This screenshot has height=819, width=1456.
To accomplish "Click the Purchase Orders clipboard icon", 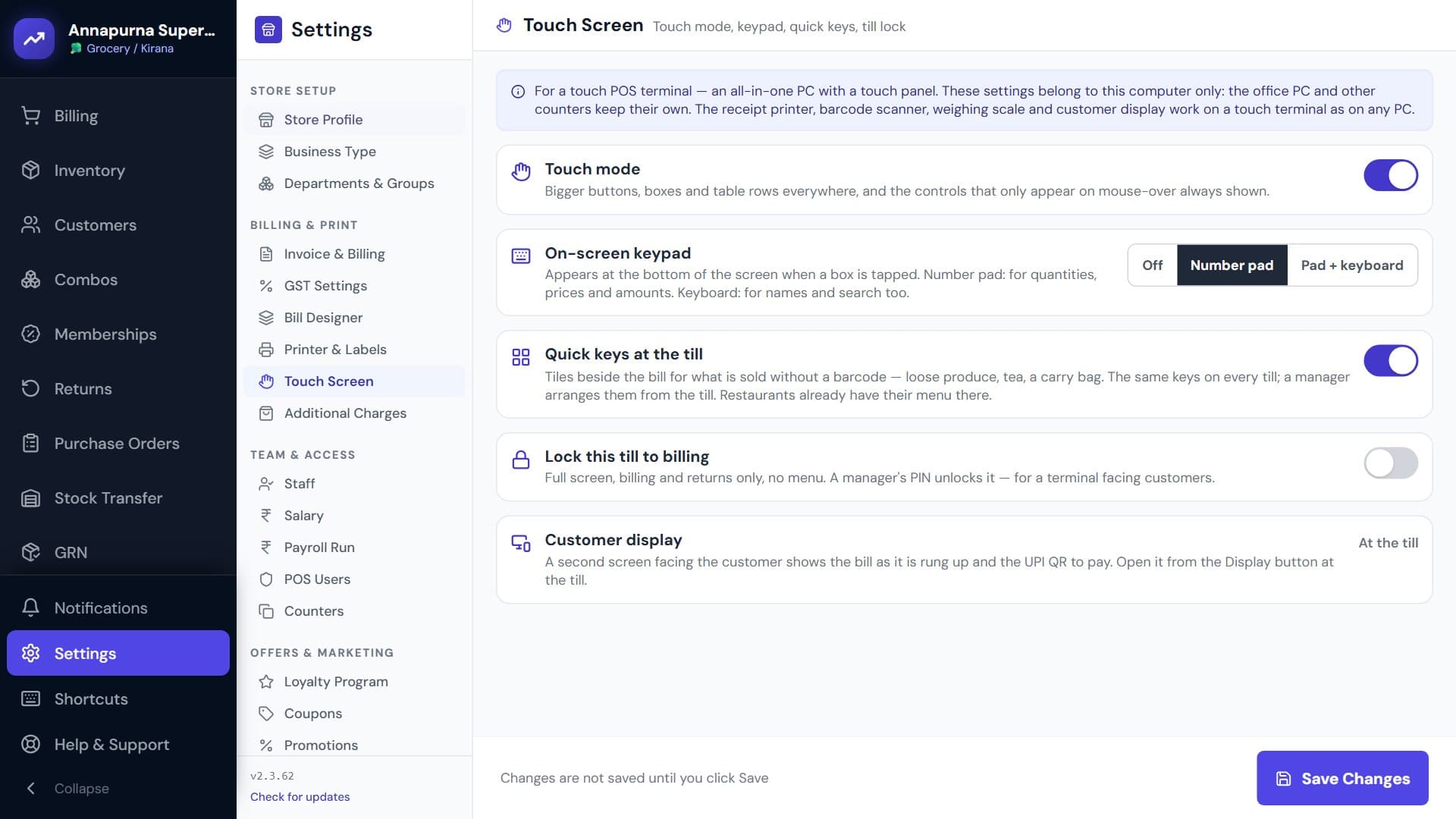I will (30, 444).
